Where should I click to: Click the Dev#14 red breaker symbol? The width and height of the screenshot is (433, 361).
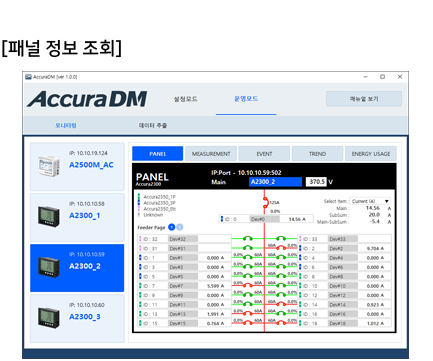click(282, 304)
